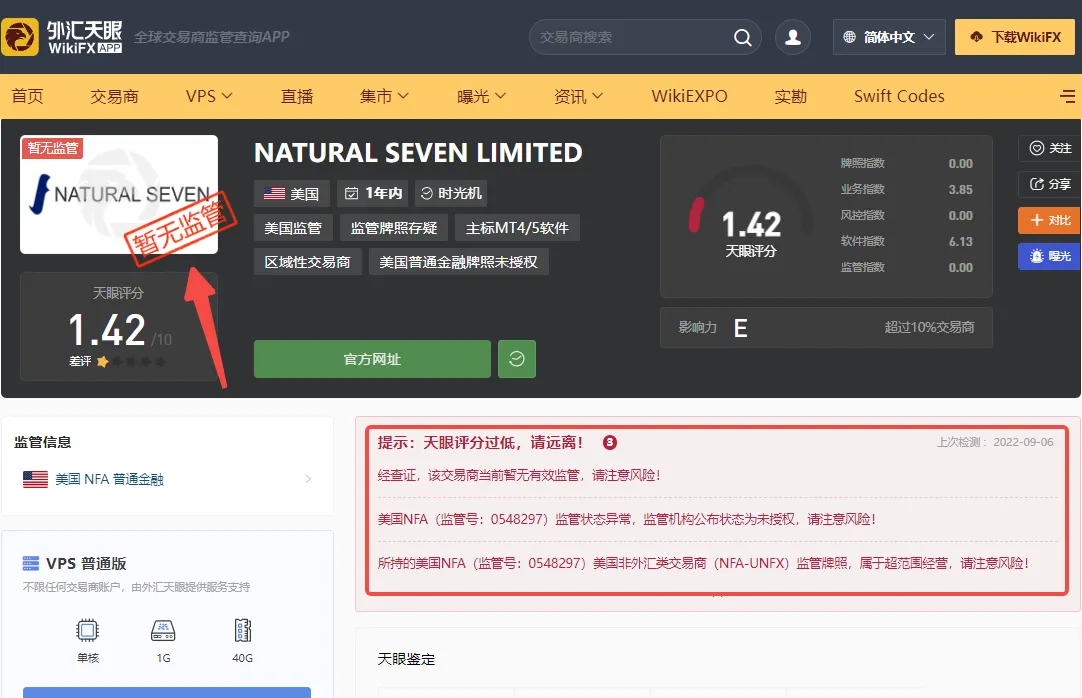The width and height of the screenshot is (1082, 698).
Task: Go to the 首页 menu item
Action: point(28,96)
